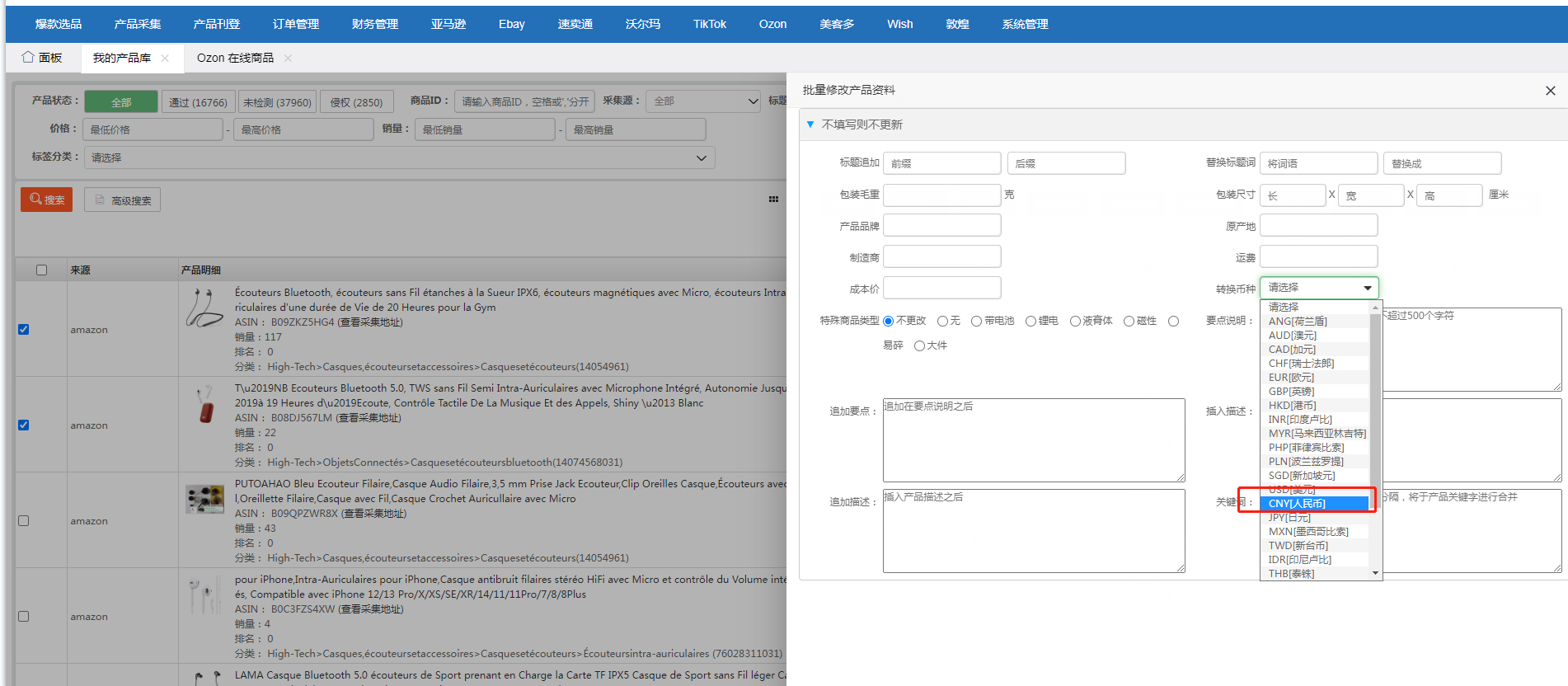Viewport: 1568px width, 686px height.
Task: Open 订单管理 menu
Action: [296, 24]
